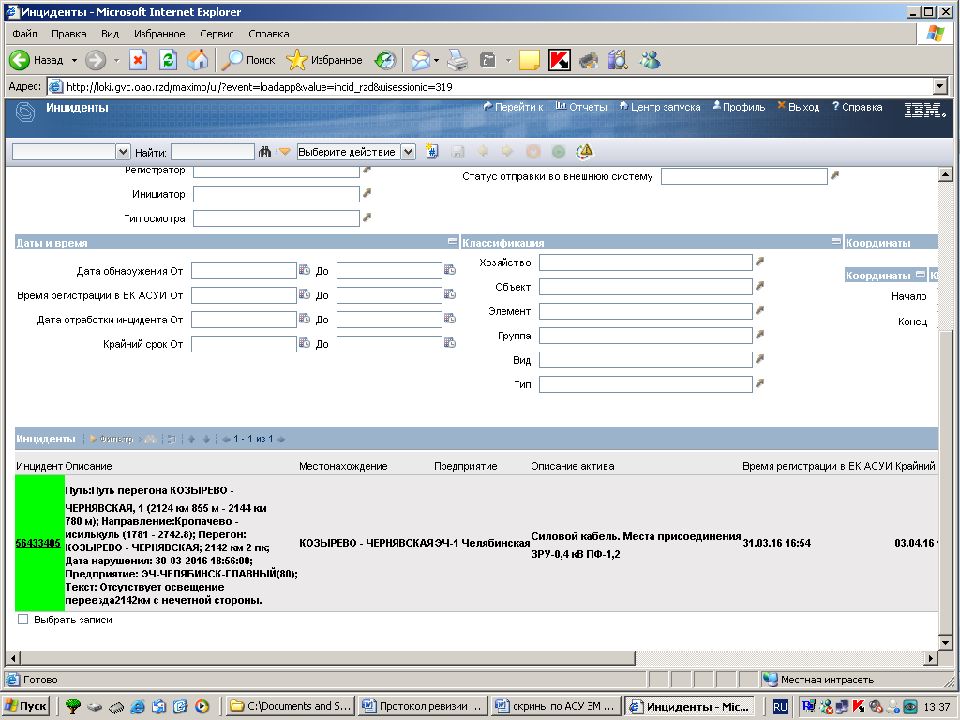Open the Правка menu
The image size is (960, 720).
(69, 34)
